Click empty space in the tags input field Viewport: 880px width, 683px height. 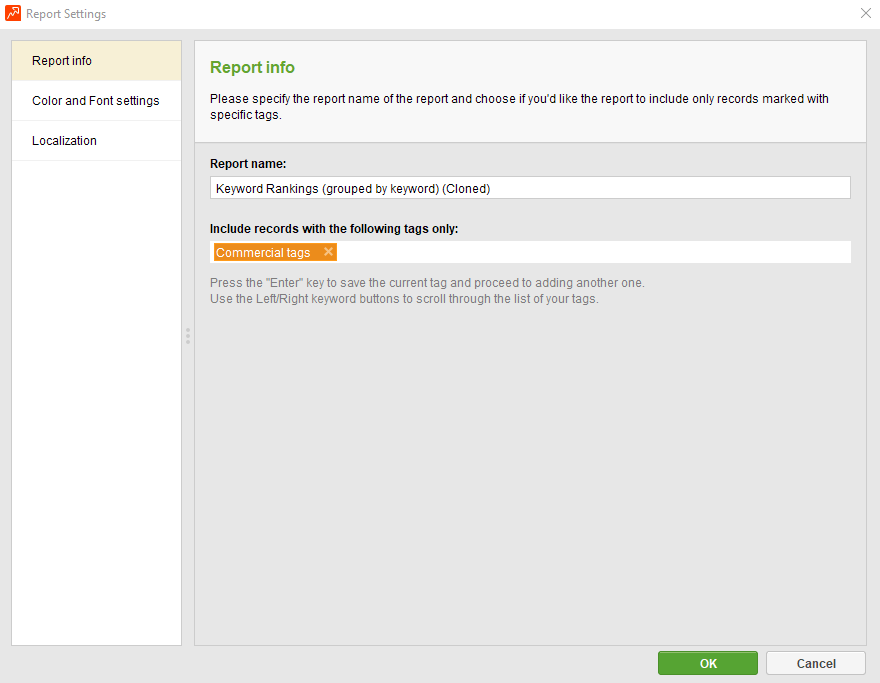(590, 252)
